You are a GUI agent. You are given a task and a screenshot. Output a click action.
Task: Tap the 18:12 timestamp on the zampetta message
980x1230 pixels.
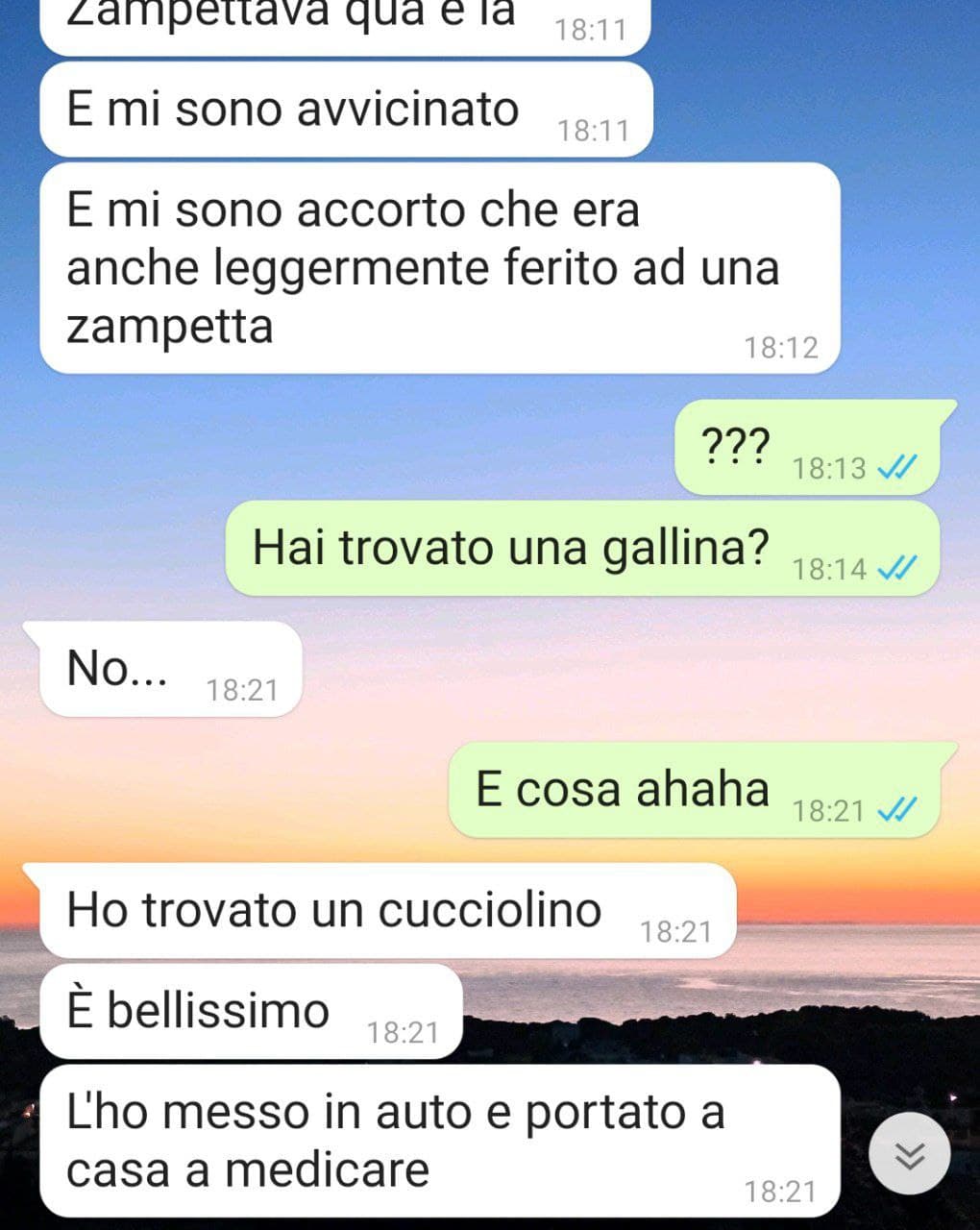coord(780,347)
